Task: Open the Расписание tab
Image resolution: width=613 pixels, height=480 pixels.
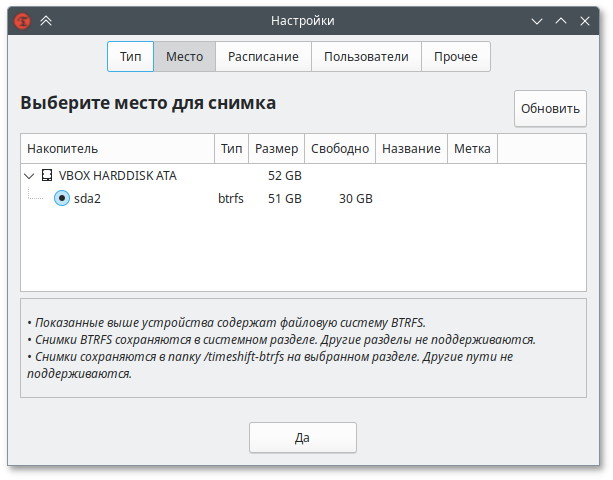Action: pyautogui.click(x=263, y=57)
